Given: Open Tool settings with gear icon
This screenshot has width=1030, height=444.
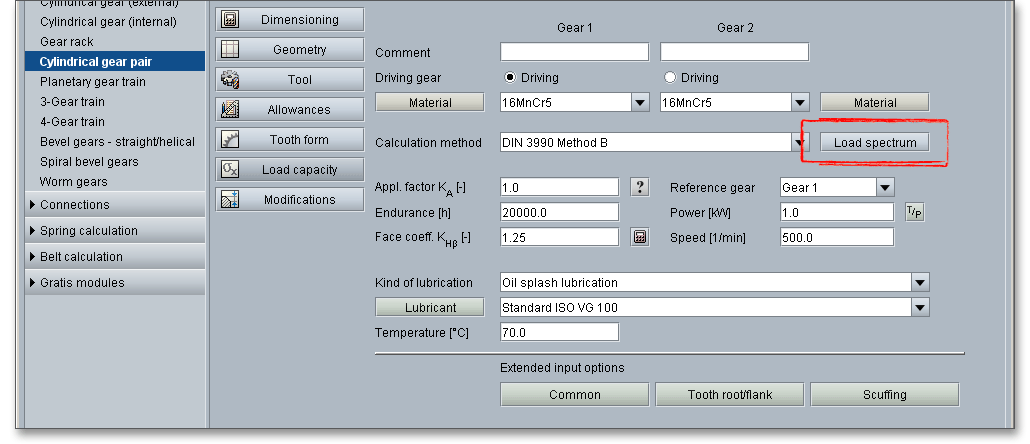Looking at the screenshot, I should point(229,79).
